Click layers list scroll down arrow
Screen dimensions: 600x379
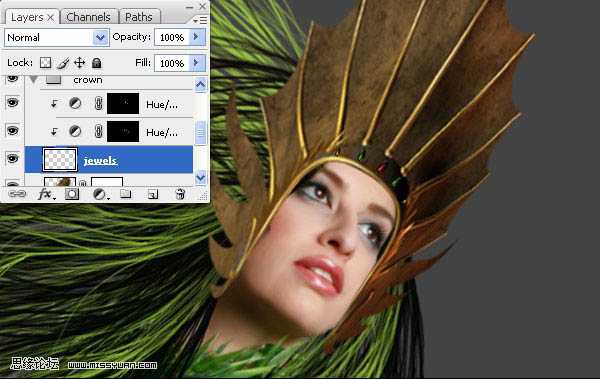pos(201,177)
